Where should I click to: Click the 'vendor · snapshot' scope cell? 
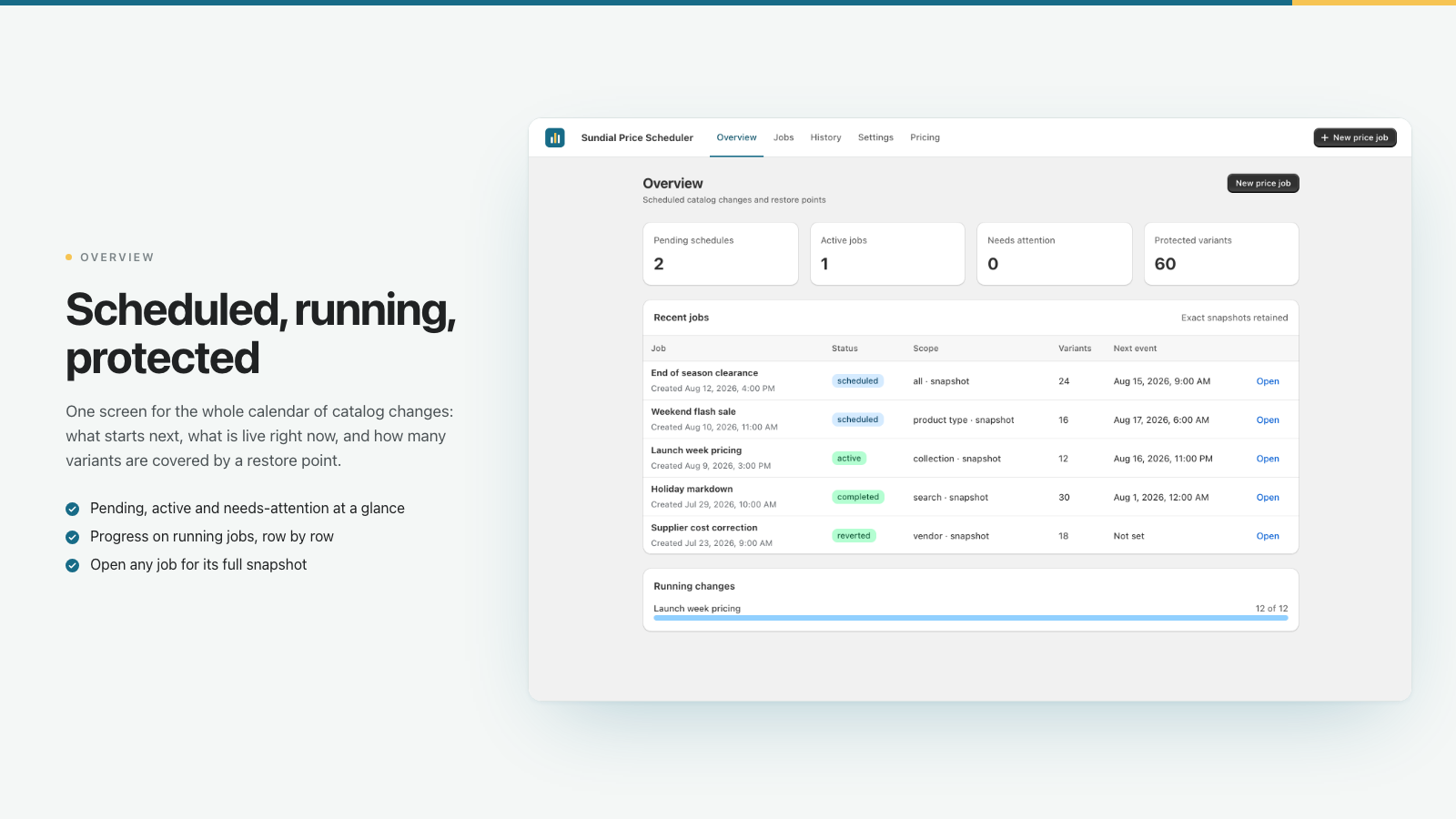pos(951,536)
